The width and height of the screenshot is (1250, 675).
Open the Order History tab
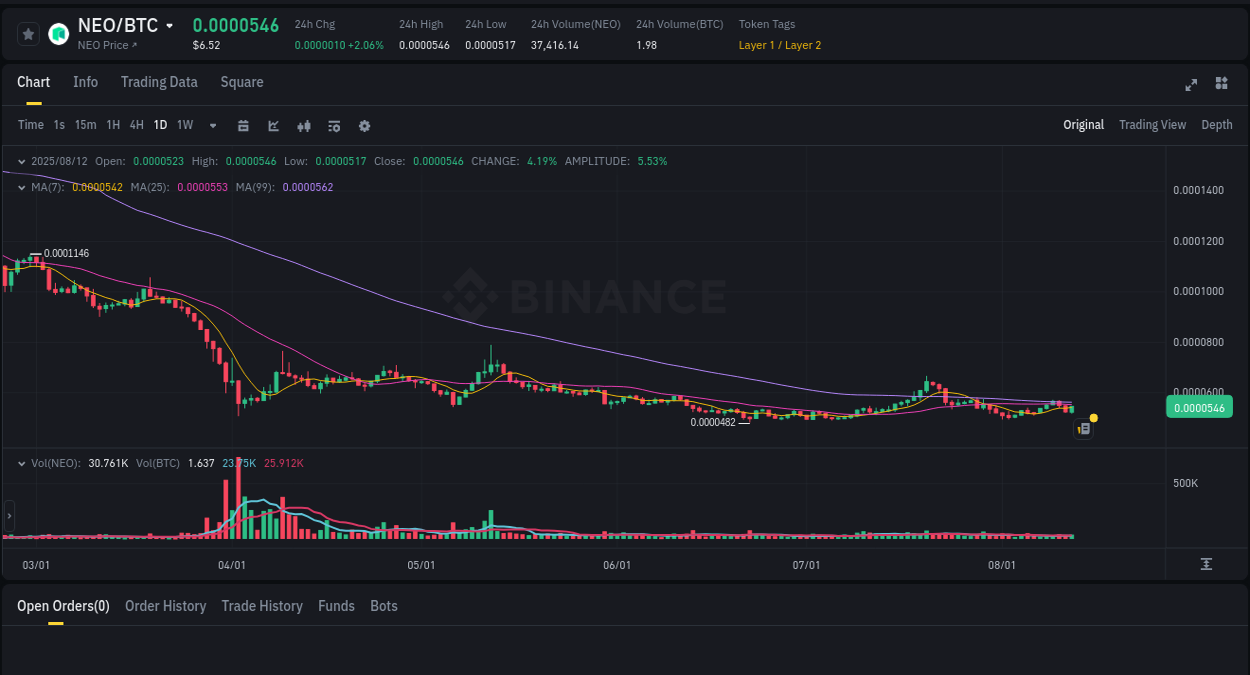pyautogui.click(x=165, y=606)
